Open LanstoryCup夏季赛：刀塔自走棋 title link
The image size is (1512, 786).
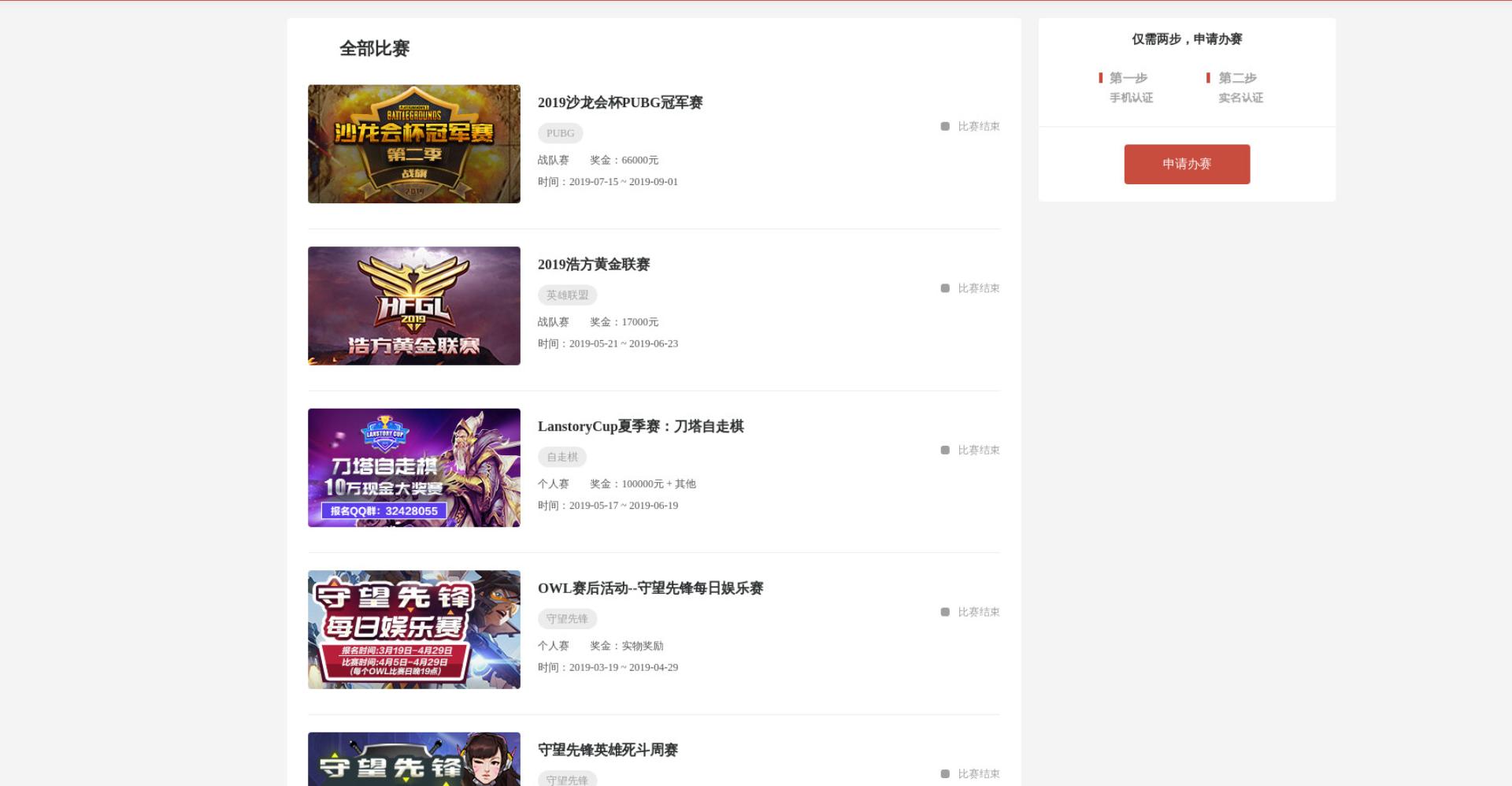pos(641,426)
